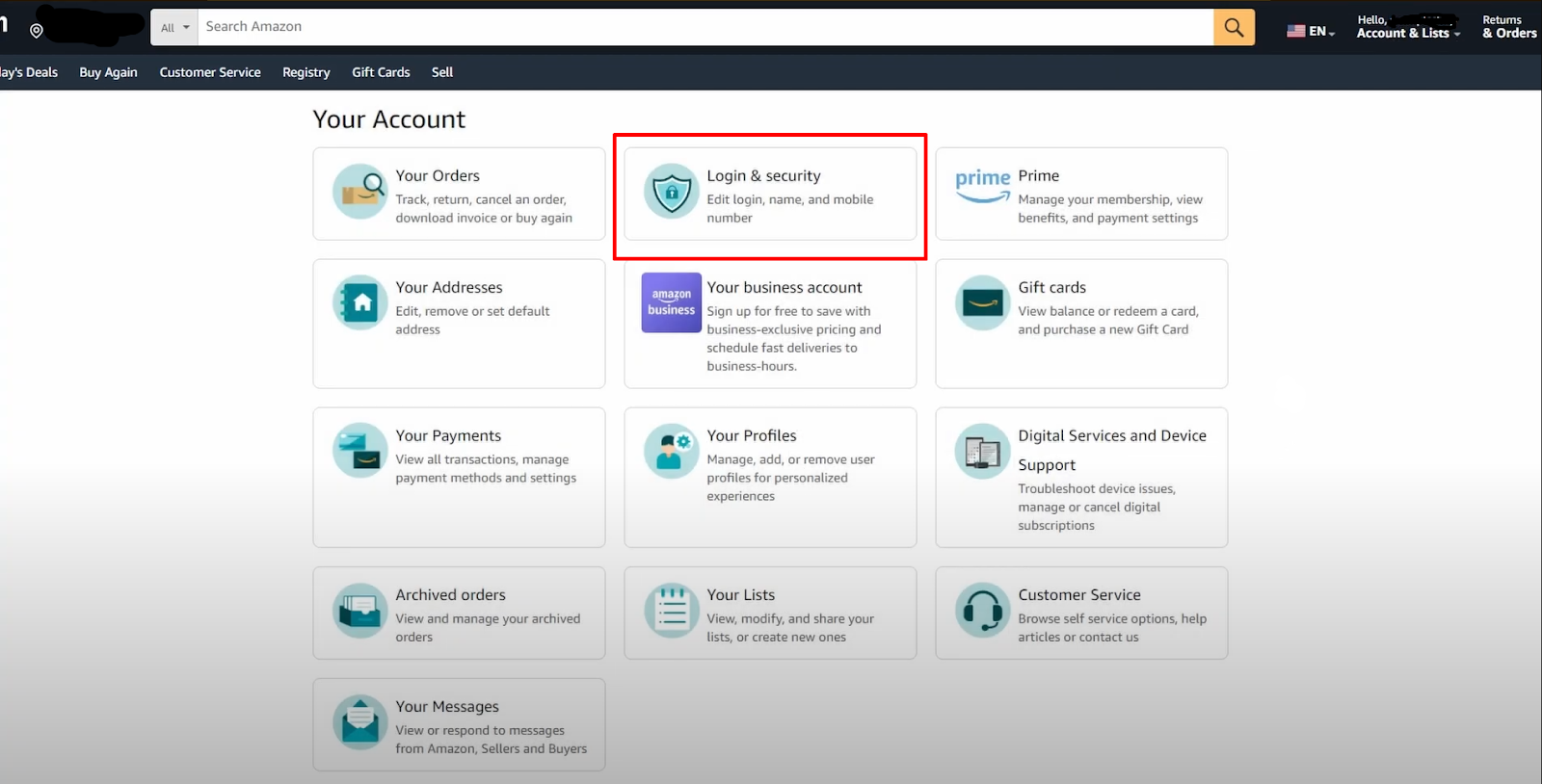Open Customer Service in the nav bar
1542x784 pixels.
click(x=210, y=72)
